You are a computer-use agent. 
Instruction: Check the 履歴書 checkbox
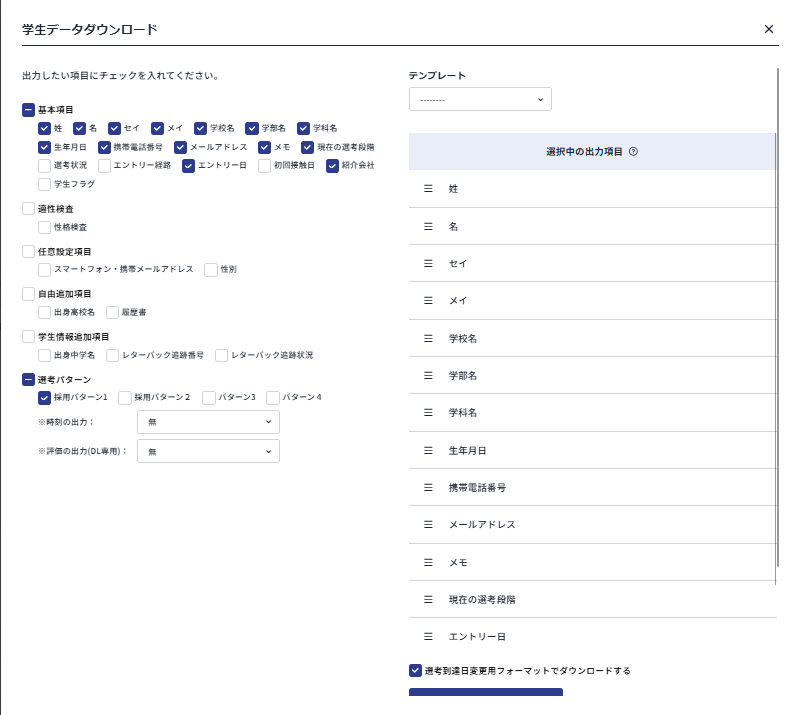pos(112,313)
